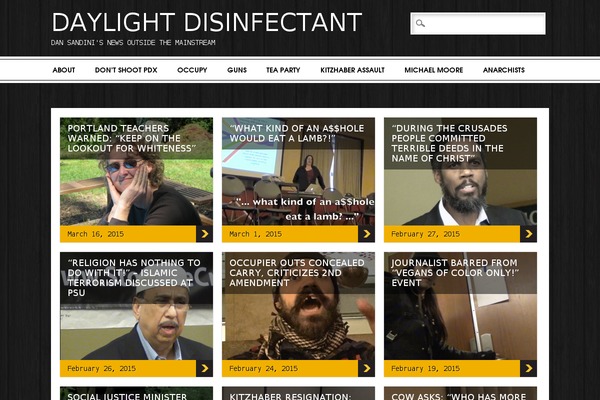The image size is (600, 400).
Task: Open Kitzhaber Assault section
Action: [352, 70]
